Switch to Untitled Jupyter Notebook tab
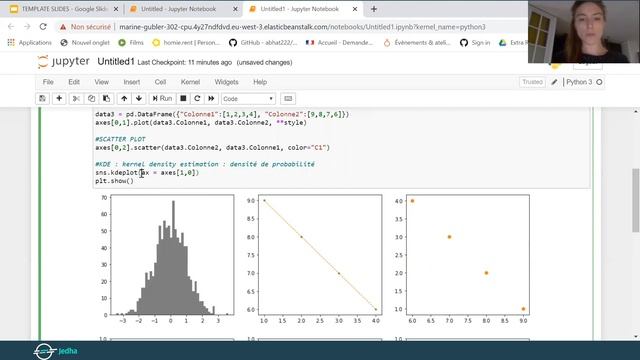The width and height of the screenshot is (640, 360). (179, 9)
